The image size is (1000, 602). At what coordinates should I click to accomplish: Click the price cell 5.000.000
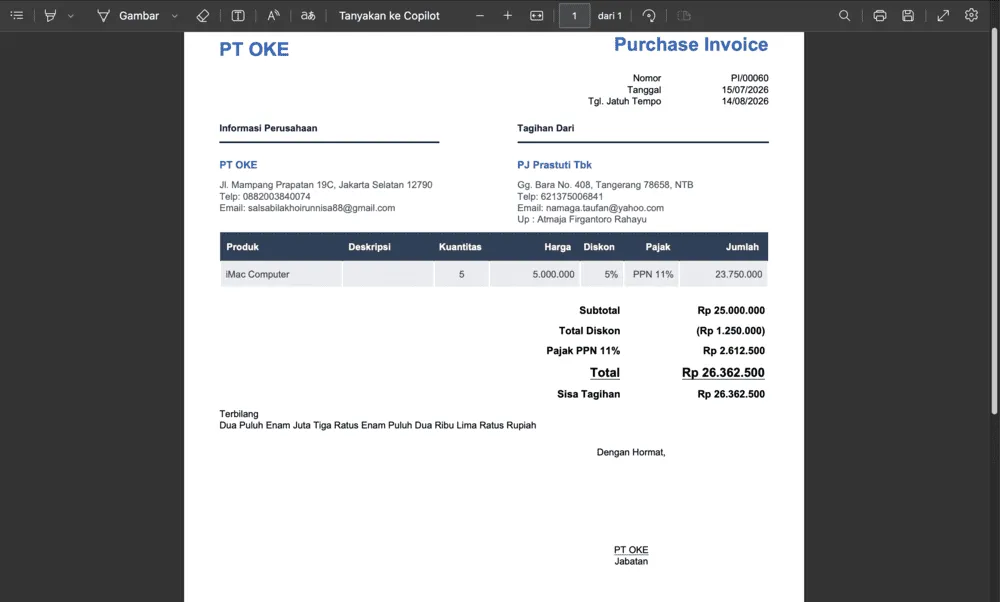(535, 274)
